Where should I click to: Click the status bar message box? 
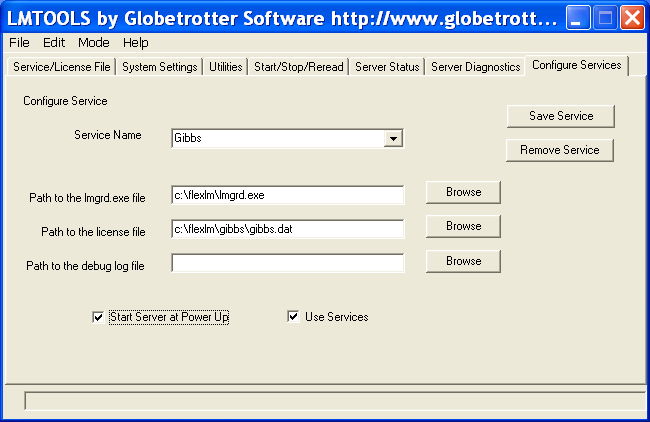(x=335, y=401)
